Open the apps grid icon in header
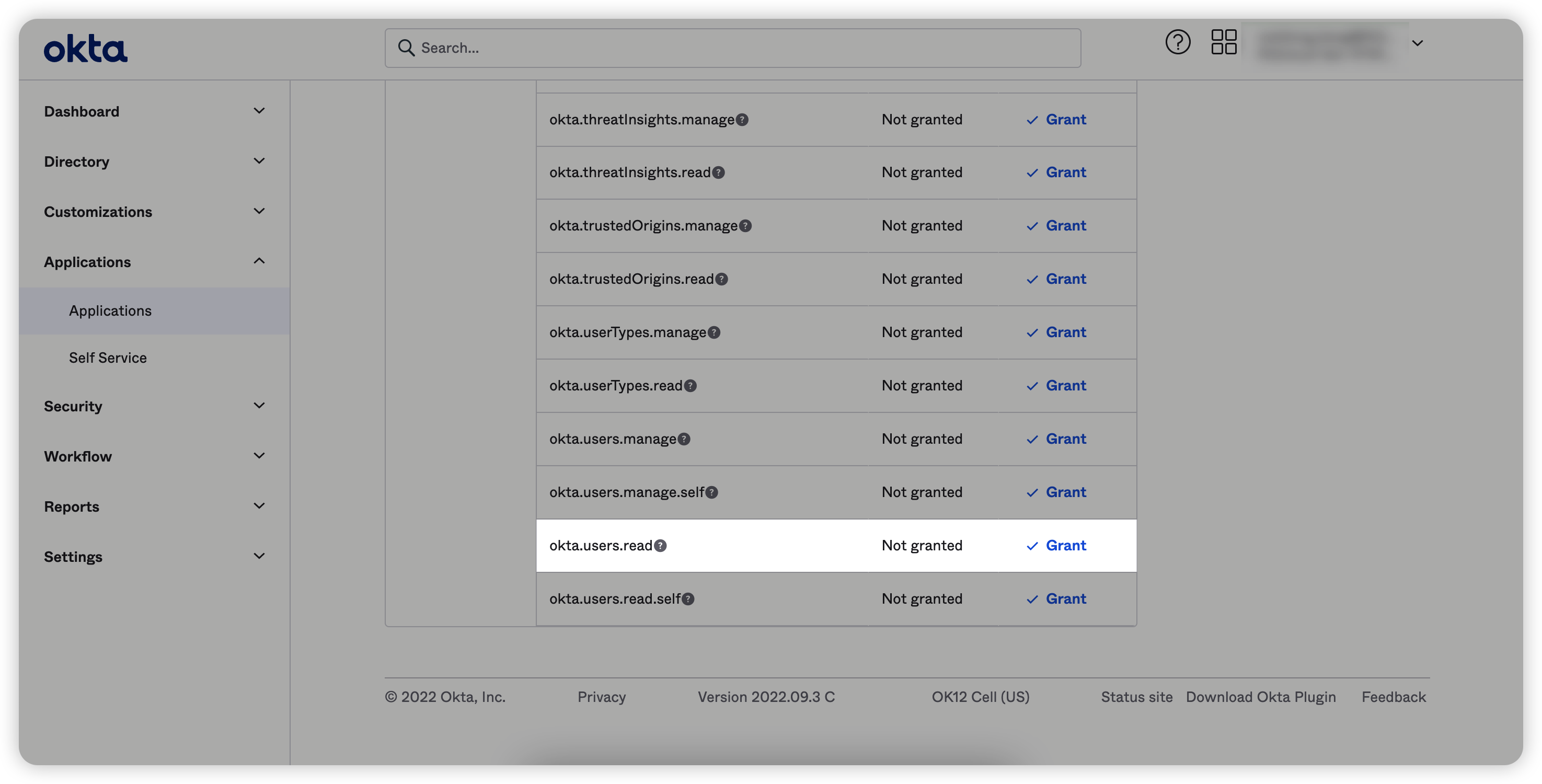The width and height of the screenshot is (1542, 784). [1224, 42]
